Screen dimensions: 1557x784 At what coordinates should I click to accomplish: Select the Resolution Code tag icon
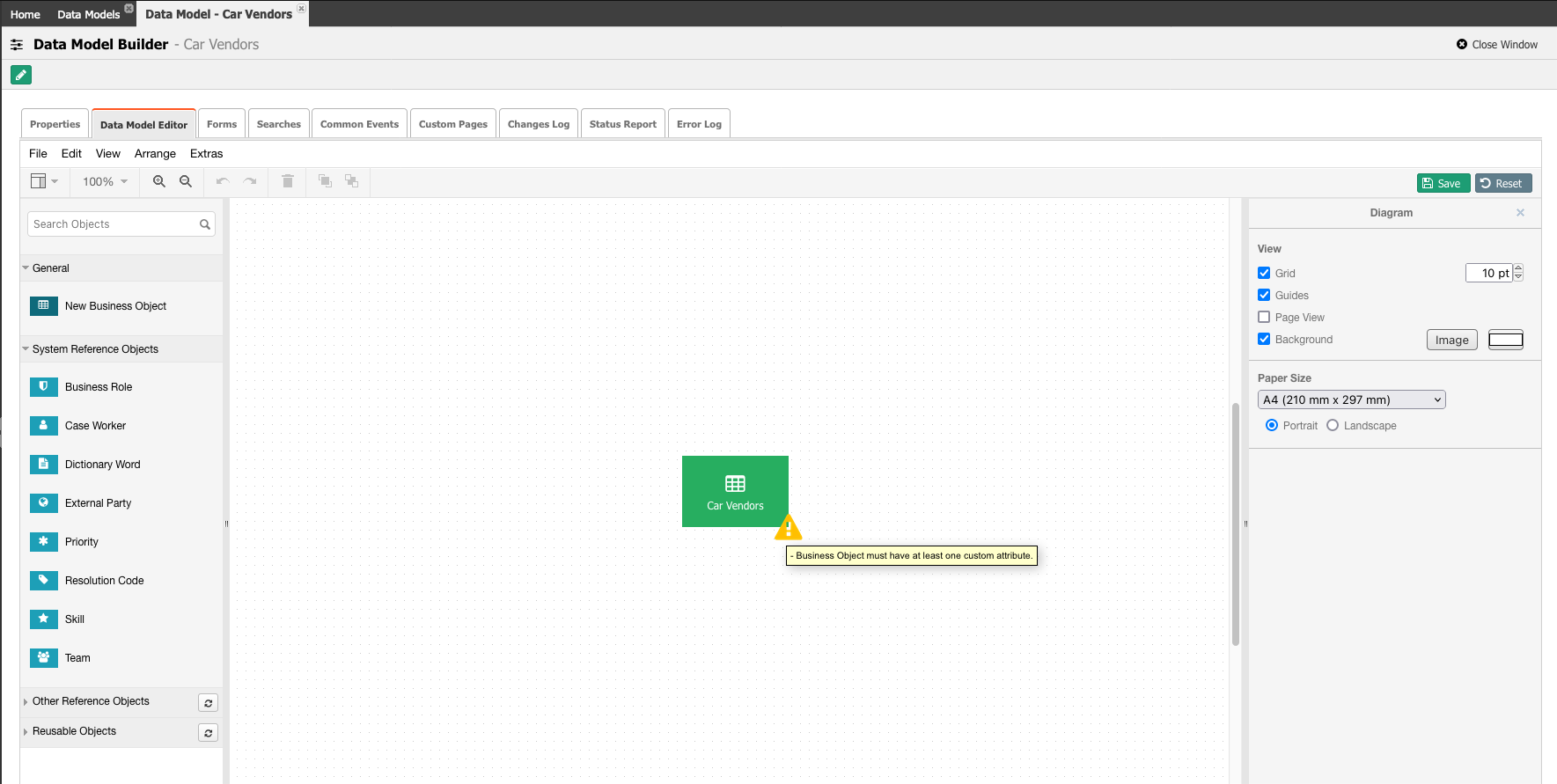44,581
